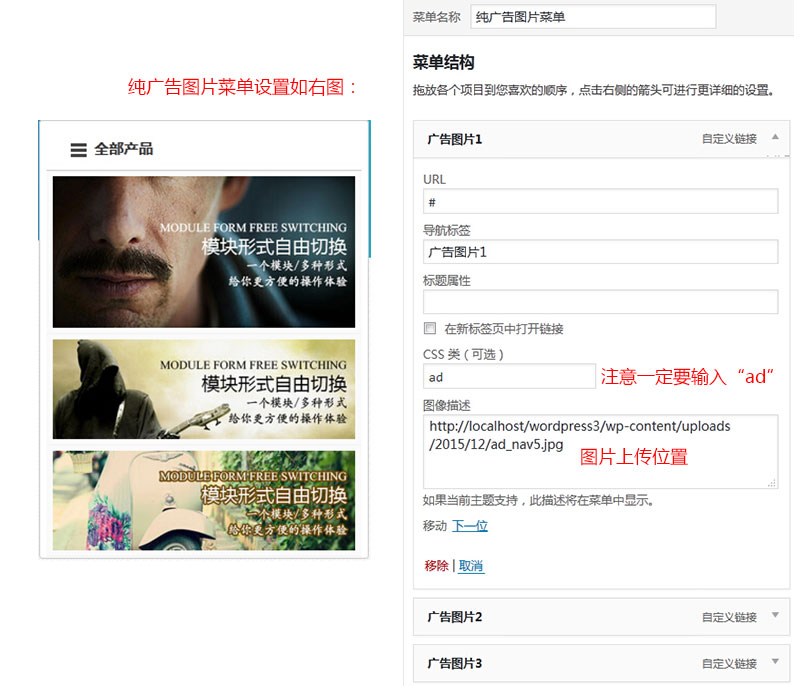Image resolution: width=794 pixels, height=686 pixels.
Task: Select the first mustache man ad banner
Action: [204, 252]
